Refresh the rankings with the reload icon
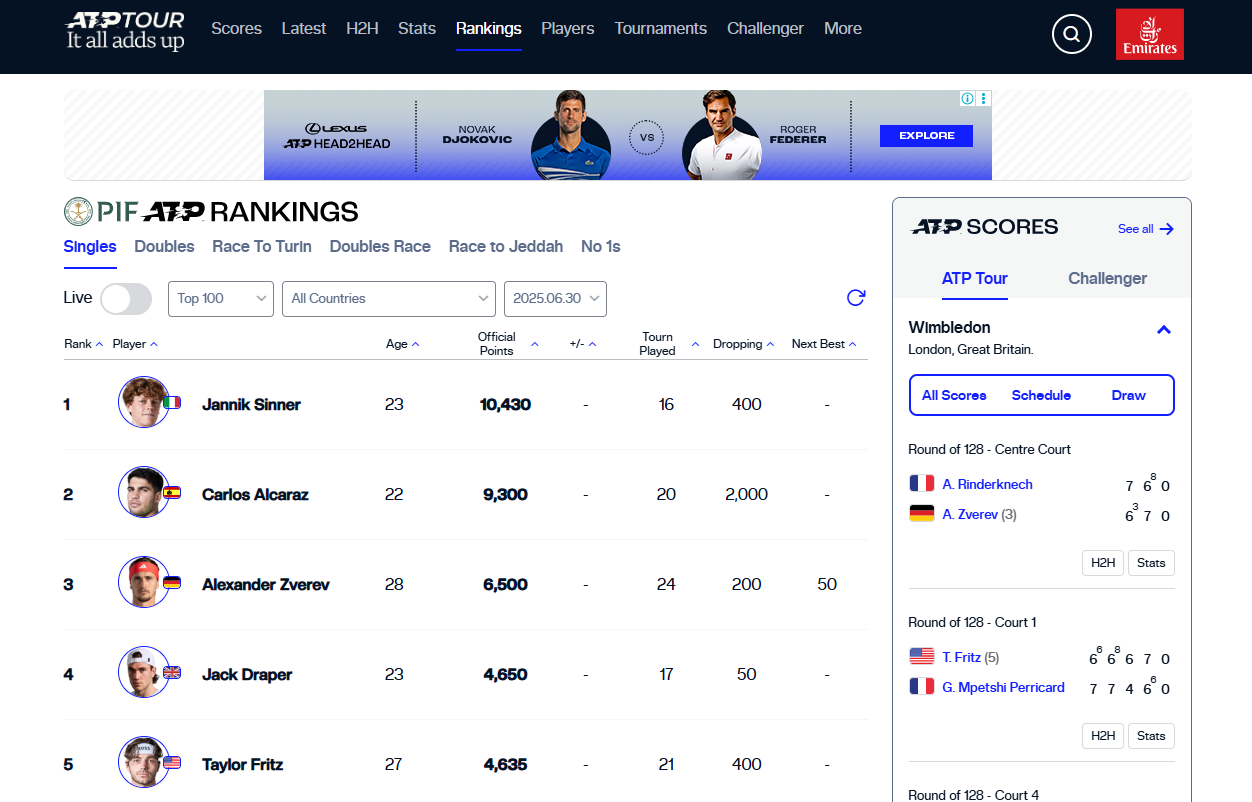The height and width of the screenshot is (802, 1252). click(856, 298)
